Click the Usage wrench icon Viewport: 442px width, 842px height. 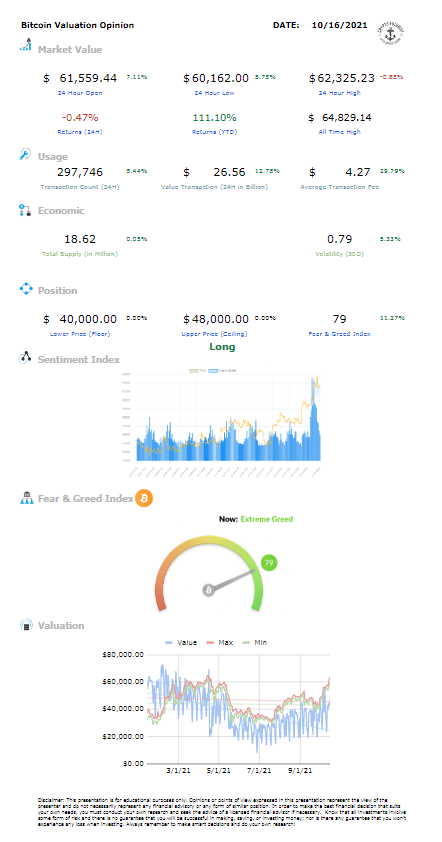click(25, 155)
